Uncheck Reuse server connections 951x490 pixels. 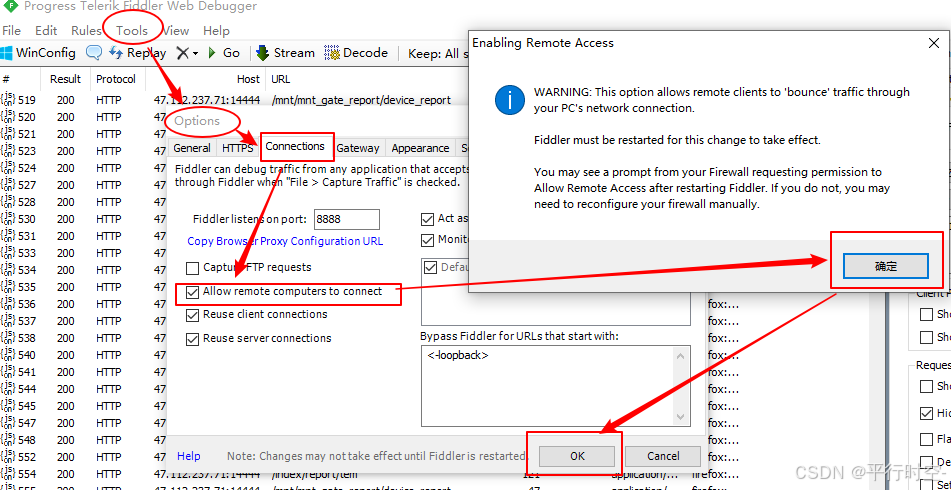click(192, 339)
